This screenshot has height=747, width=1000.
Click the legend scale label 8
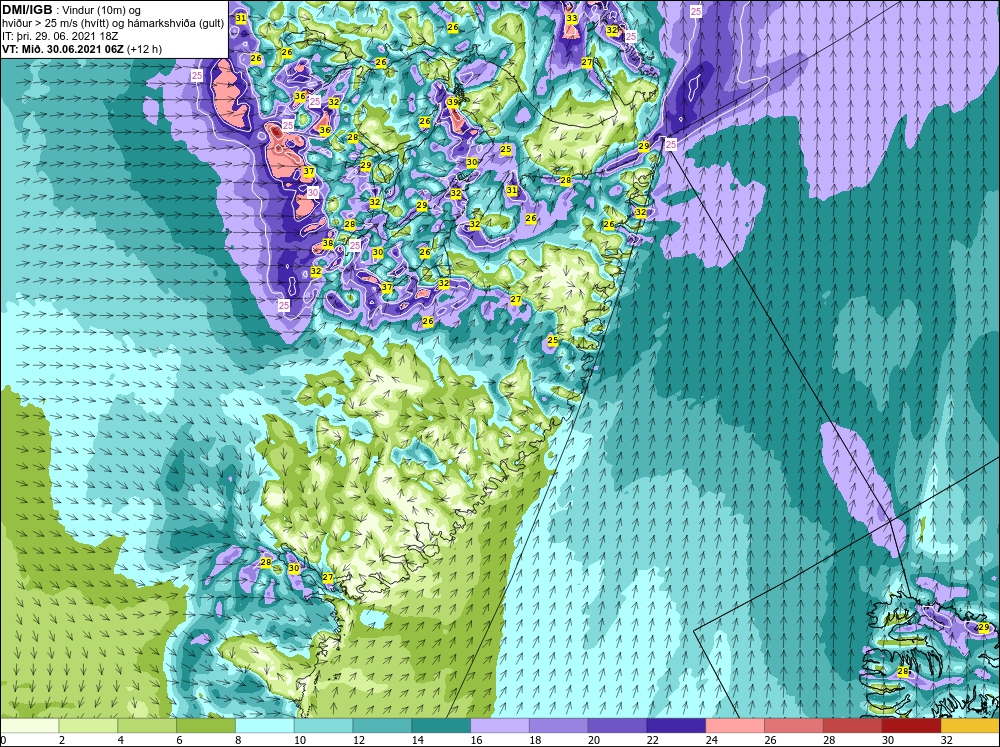pyautogui.click(x=238, y=740)
